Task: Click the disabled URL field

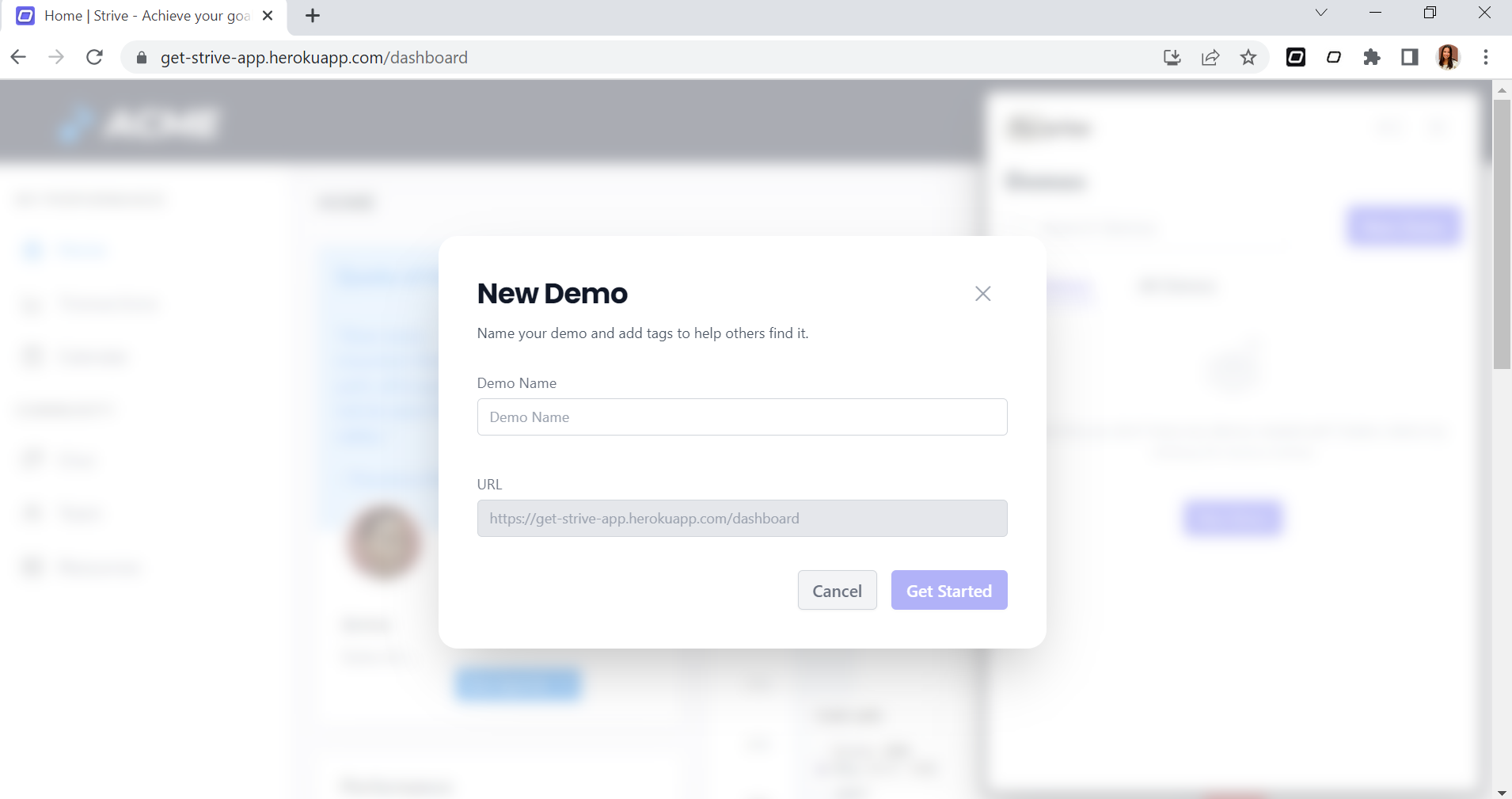Action: (x=742, y=519)
